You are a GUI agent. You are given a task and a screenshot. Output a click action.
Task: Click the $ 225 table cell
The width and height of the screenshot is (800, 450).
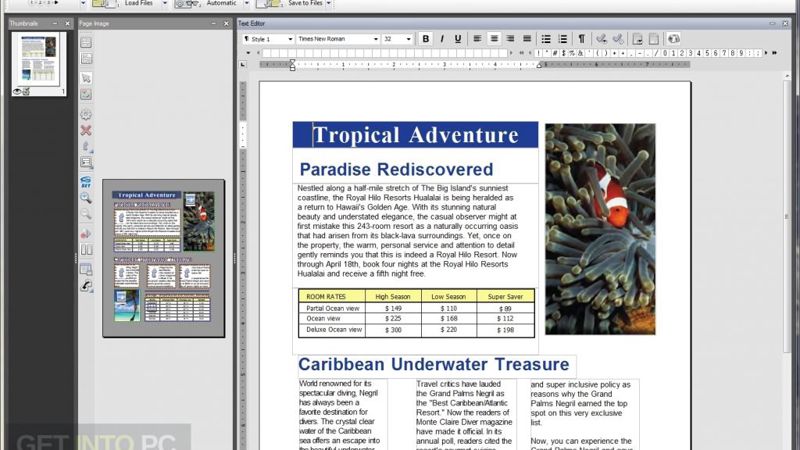coord(393,318)
